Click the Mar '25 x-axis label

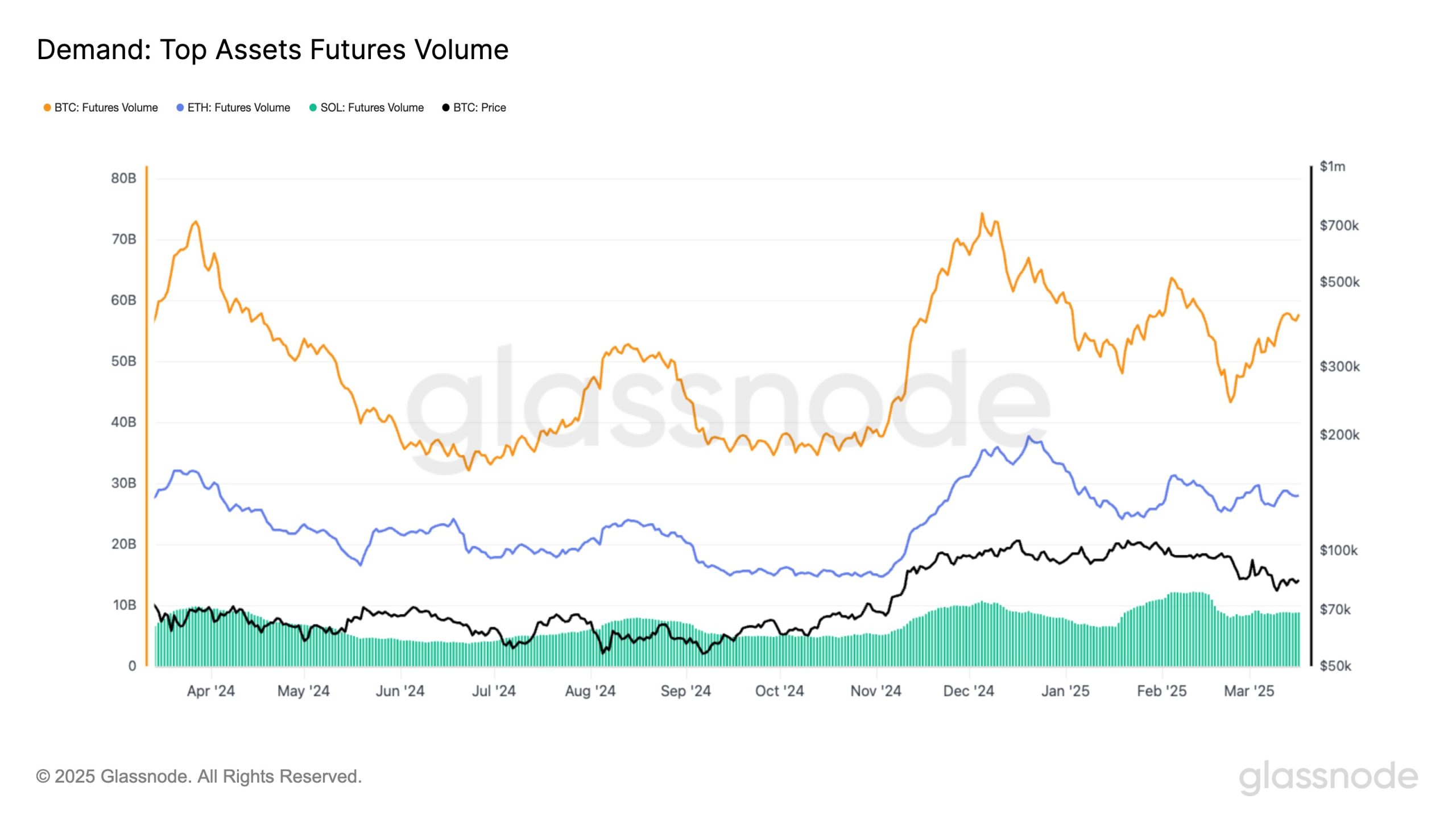(x=1249, y=691)
